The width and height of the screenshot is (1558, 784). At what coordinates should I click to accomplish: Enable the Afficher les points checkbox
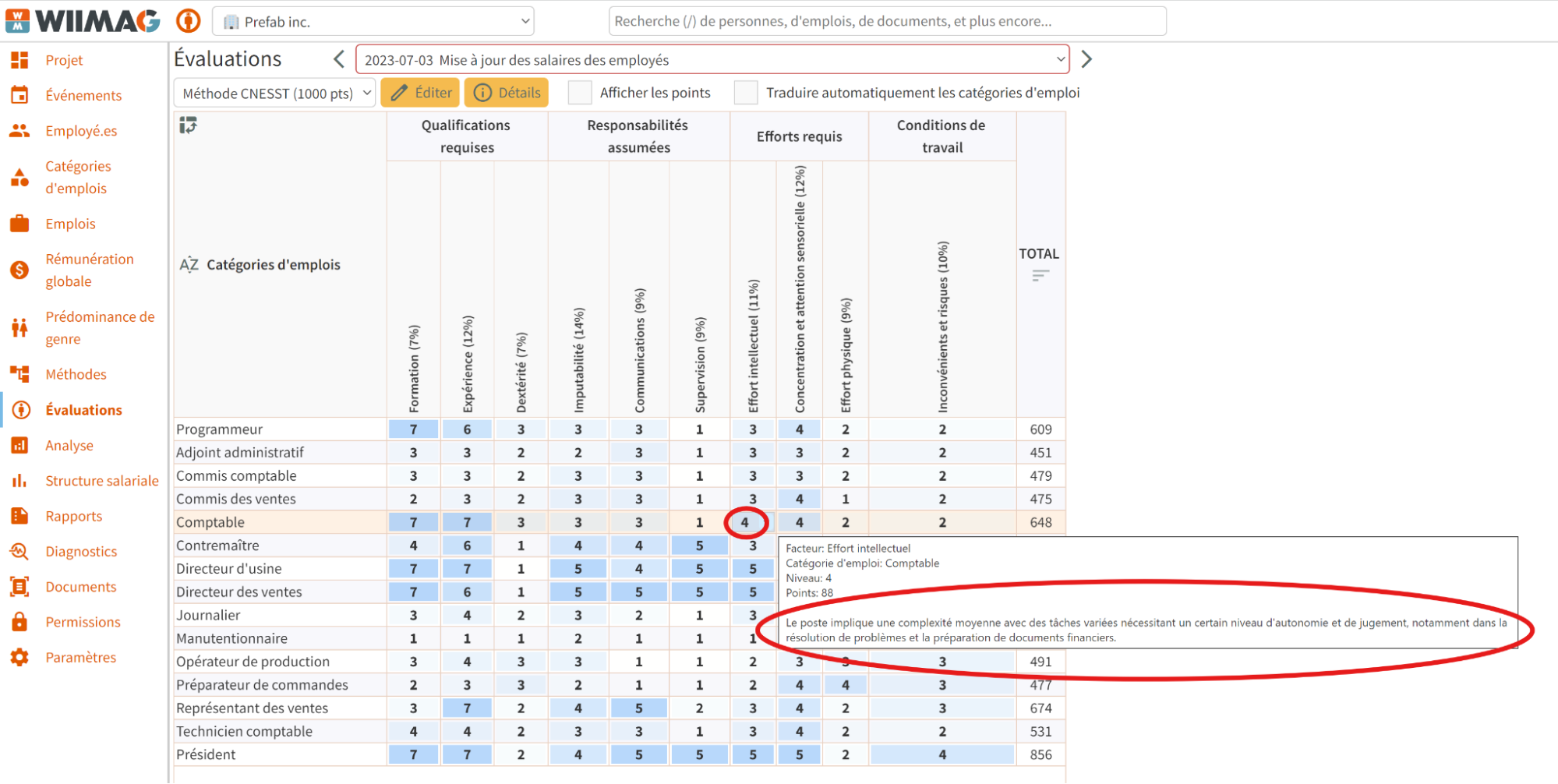pyautogui.click(x=580, y=93)
